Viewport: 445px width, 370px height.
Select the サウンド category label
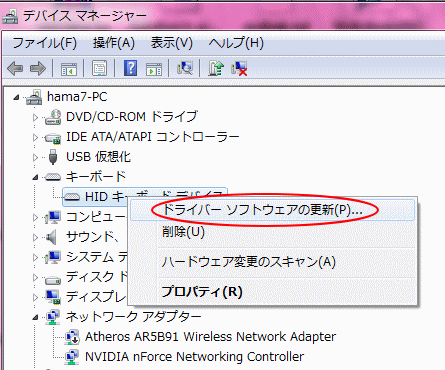pyautogui.click(x=92, y=237)
